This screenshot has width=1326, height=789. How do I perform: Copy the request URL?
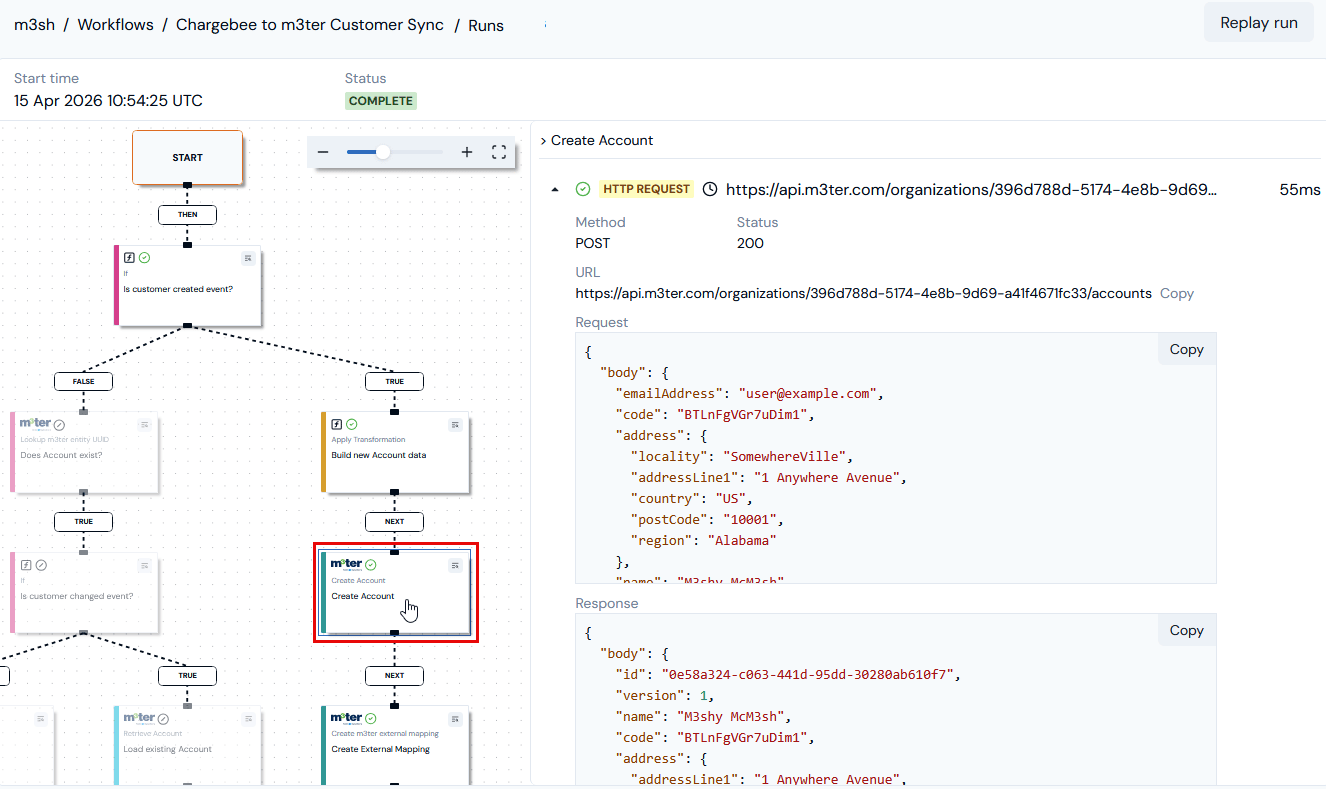click(1177, 293)
